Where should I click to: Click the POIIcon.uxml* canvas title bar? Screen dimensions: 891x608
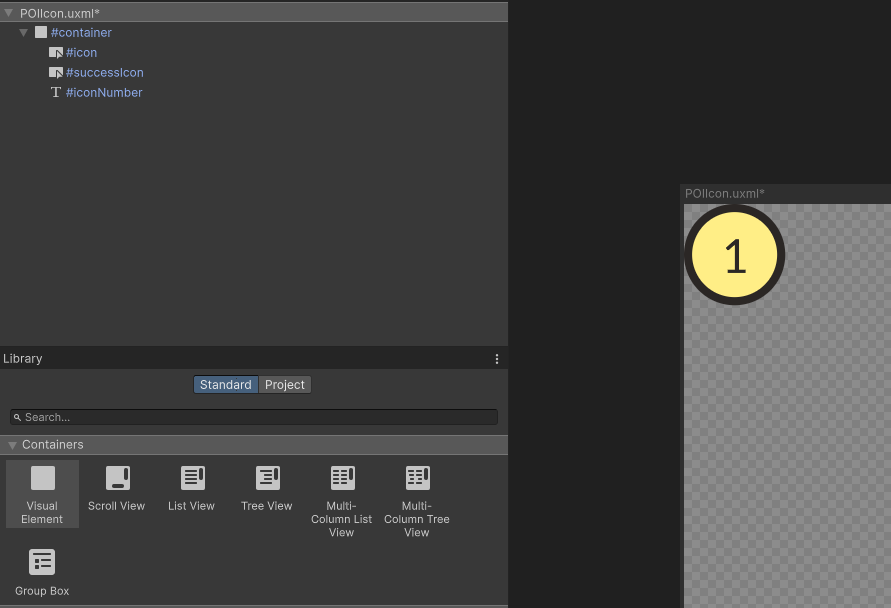[786, 194]
